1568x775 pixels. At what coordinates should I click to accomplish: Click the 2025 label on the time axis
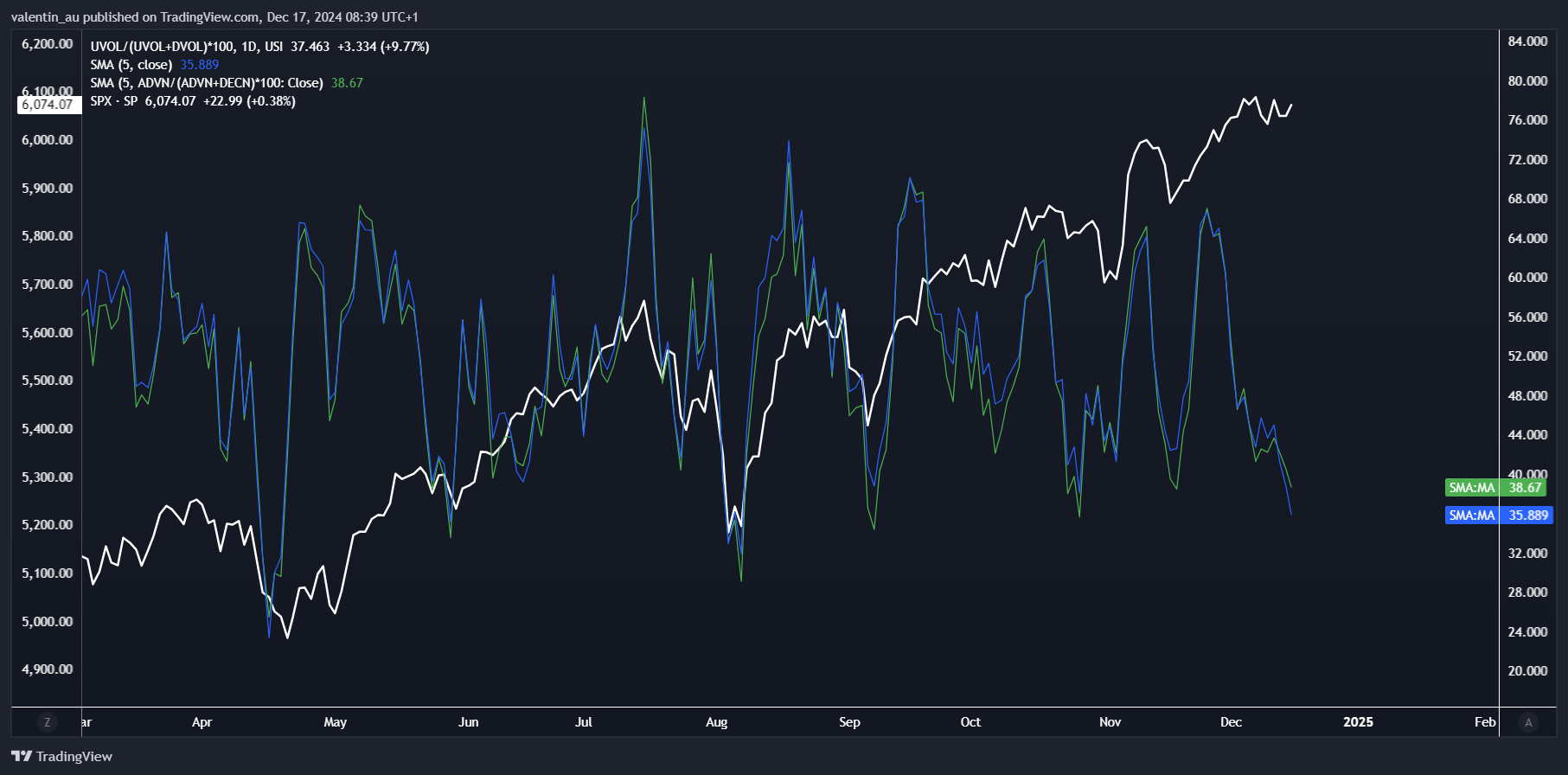pyautogui.click(x=1358, y=722)
